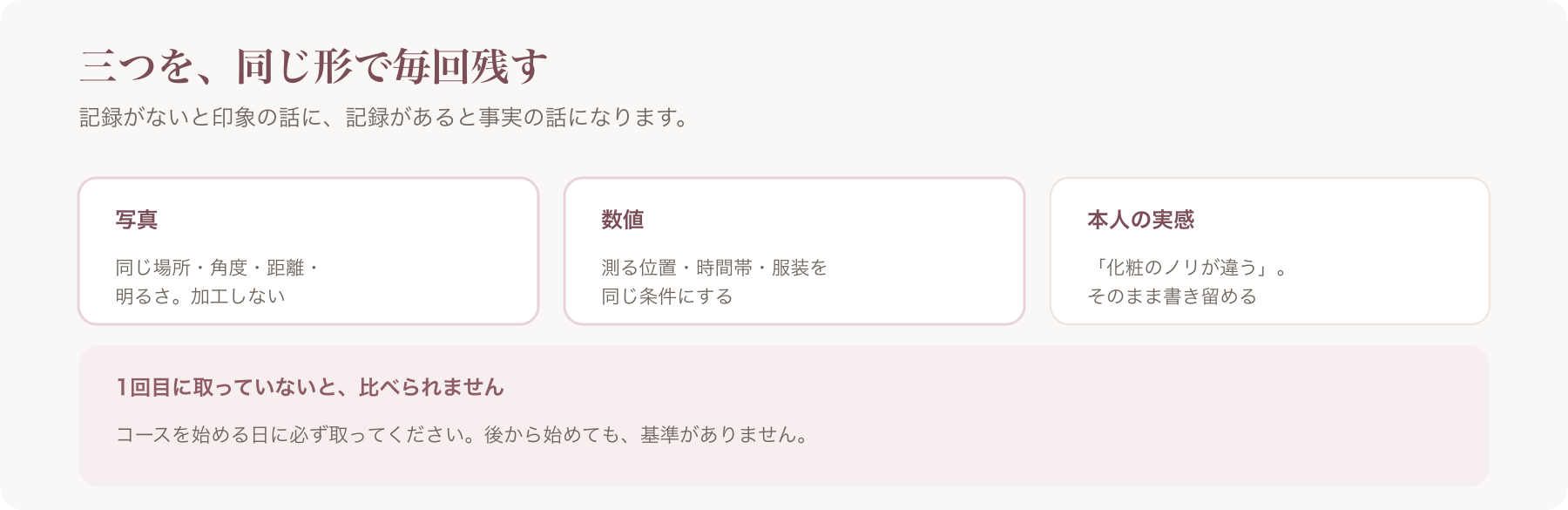Screen dimensions: 1568x510
Task: Click the 本人の実感 card title
Action: click(x=1140, y=220)
